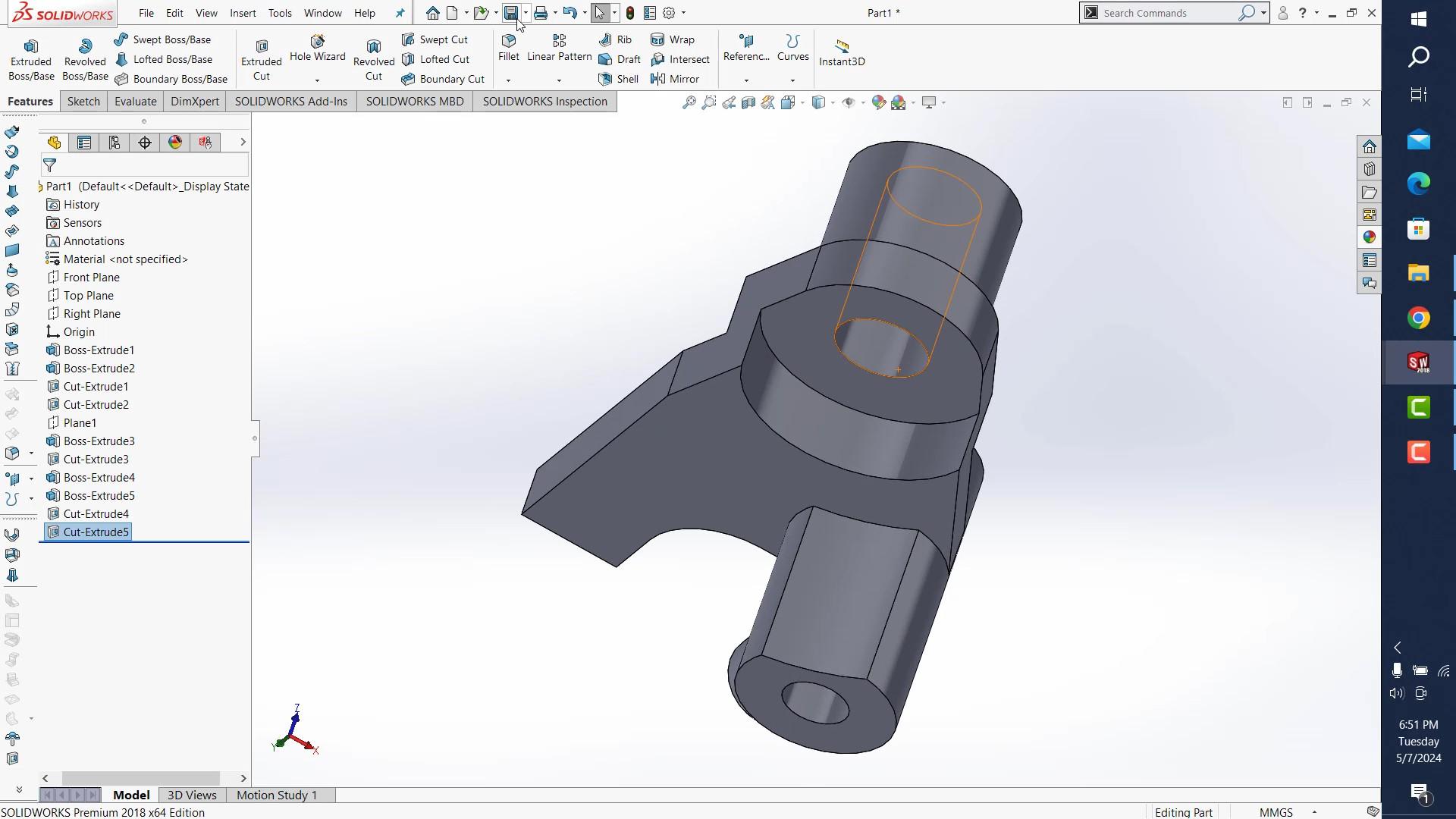The image size is (1456, 819).
Task: Switch to the SOLIDWORKS Add-Ins tab
Action: pyautogui.click(x=290, y=101)
